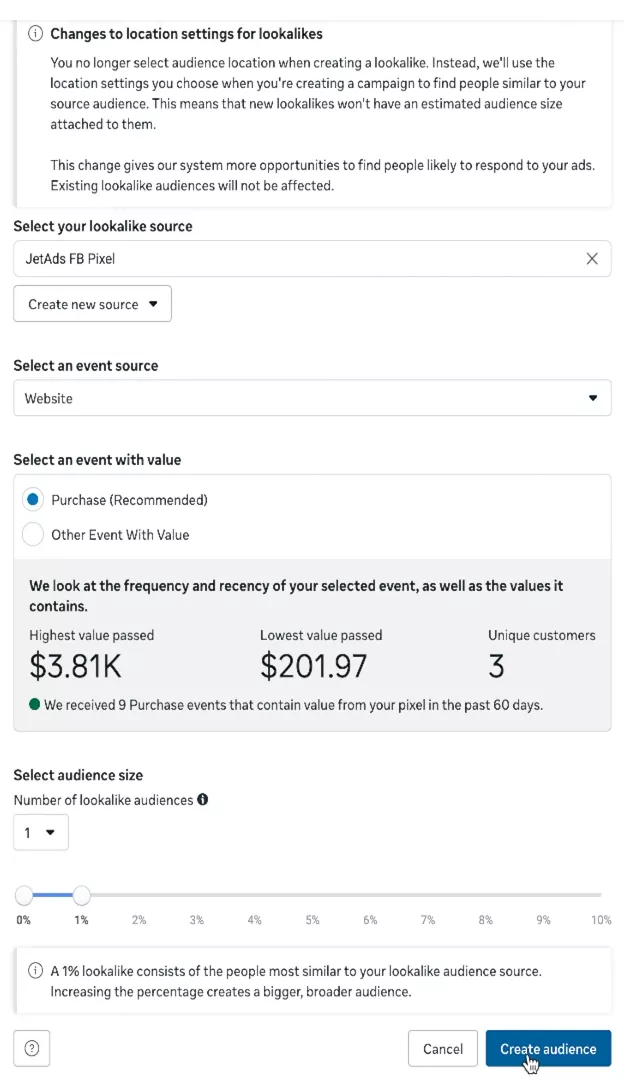The height and width of the screenshot is (1078, 624).
Task: Choose Other Event With Value
Action: coord(32,534)
